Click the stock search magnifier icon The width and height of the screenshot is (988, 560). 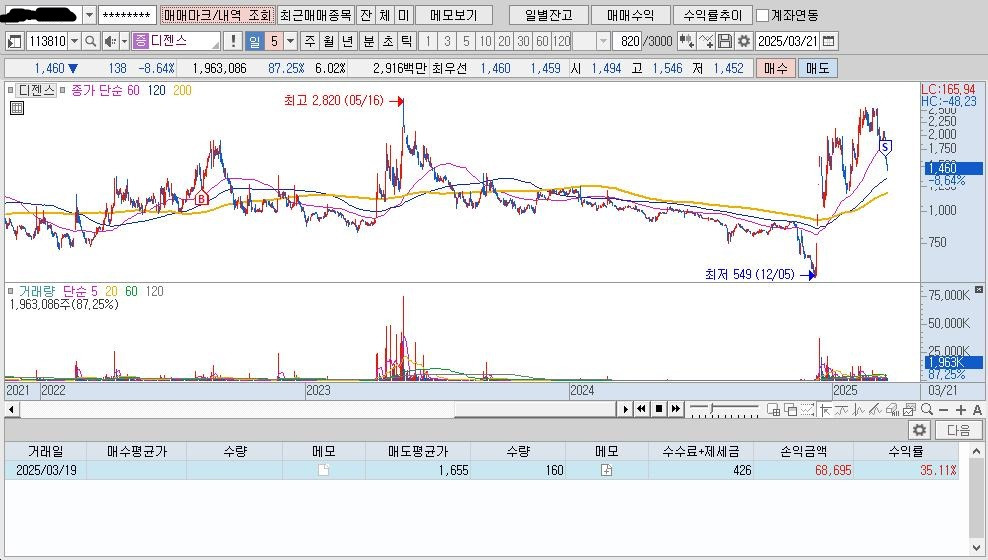point(90,41)
